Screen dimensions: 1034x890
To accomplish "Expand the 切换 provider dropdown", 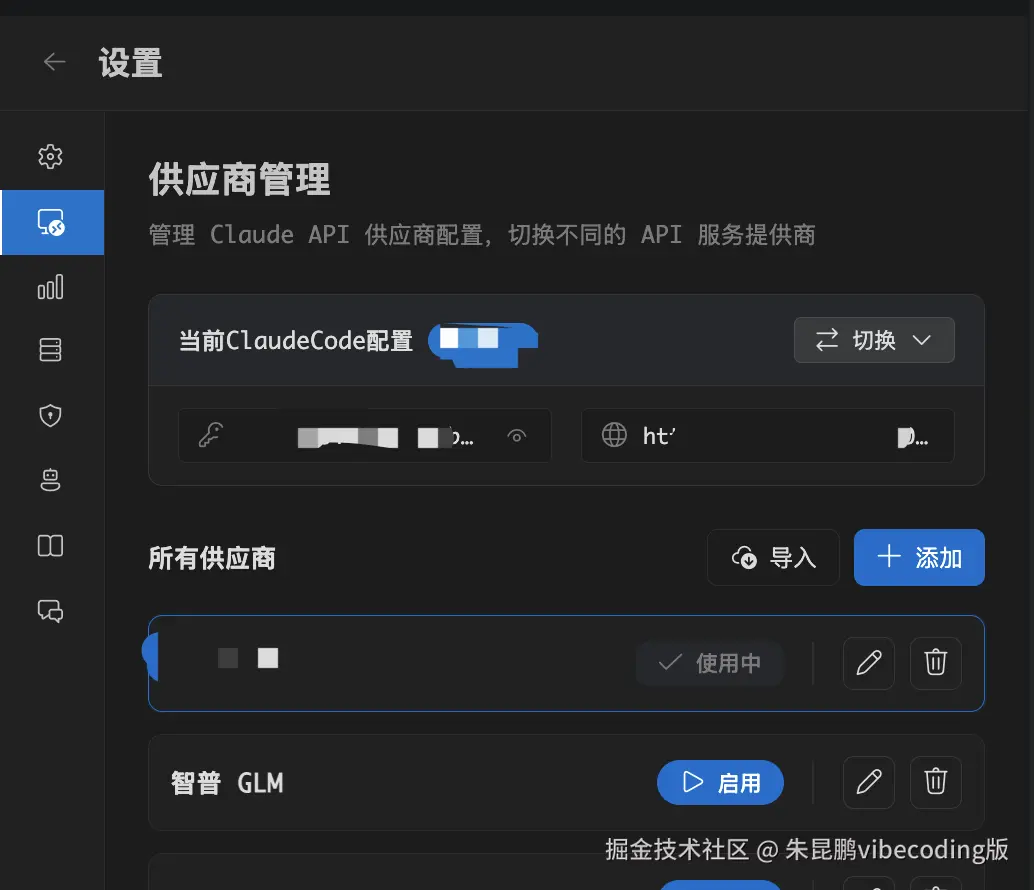I will point(874,340).
